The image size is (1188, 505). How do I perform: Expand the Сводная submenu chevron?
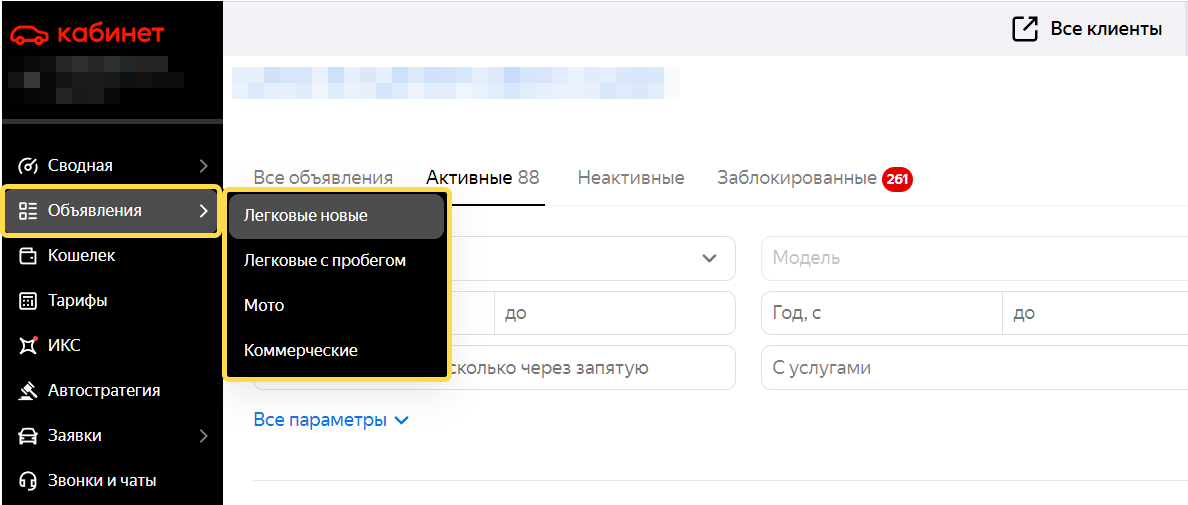pos(203,166)
